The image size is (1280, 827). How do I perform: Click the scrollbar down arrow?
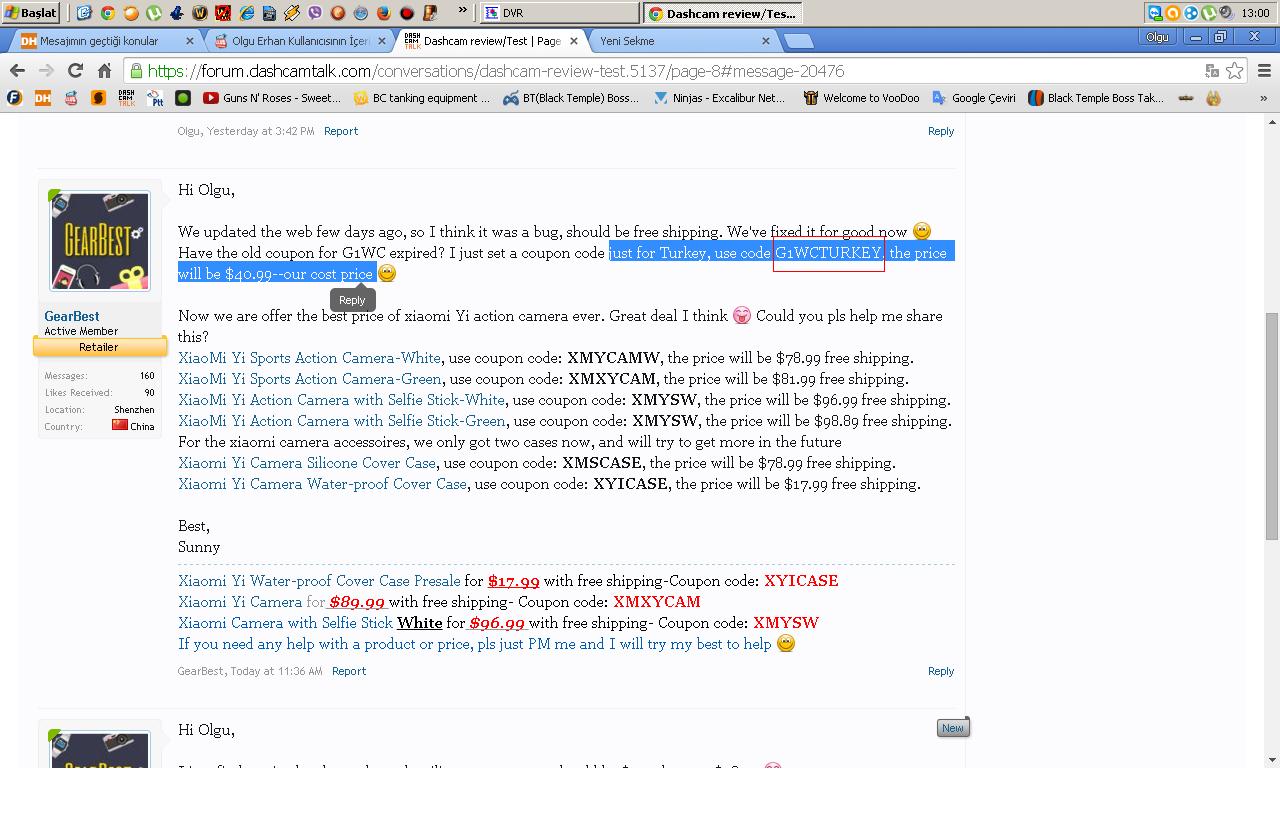tap(1272, 760)
